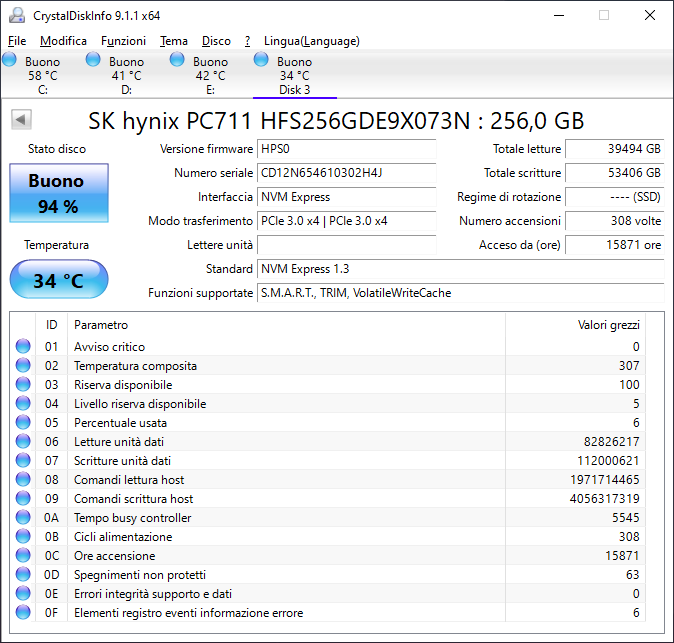
Task: Click the Standard field NVM Express 1.3
Action: (461, 269)
